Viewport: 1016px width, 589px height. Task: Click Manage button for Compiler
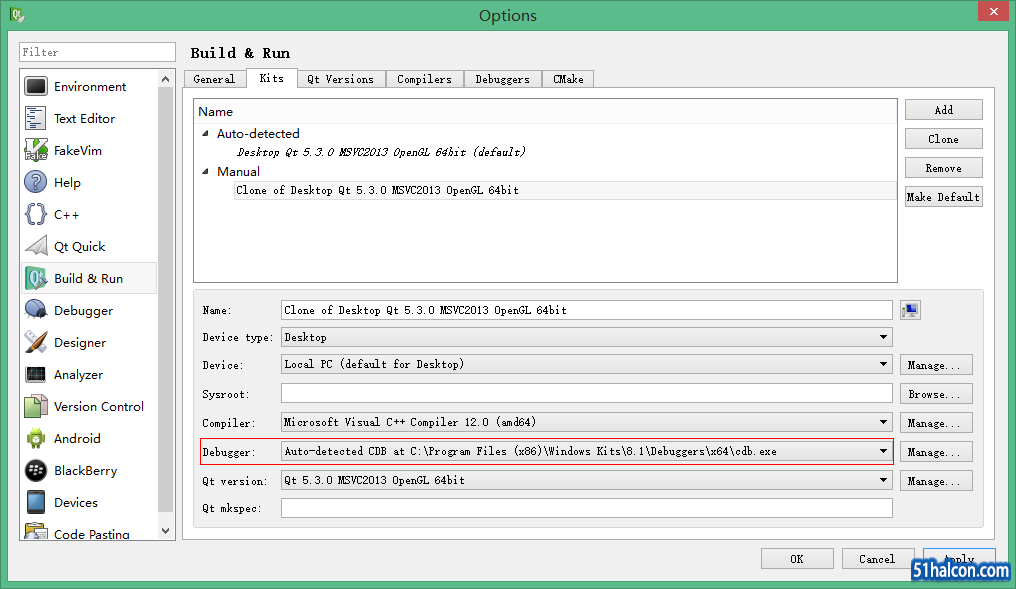936,423
